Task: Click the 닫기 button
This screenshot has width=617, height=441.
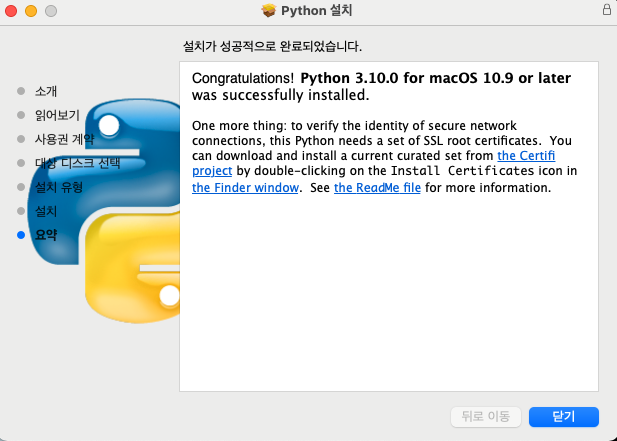Action: [x=563, y=417]
